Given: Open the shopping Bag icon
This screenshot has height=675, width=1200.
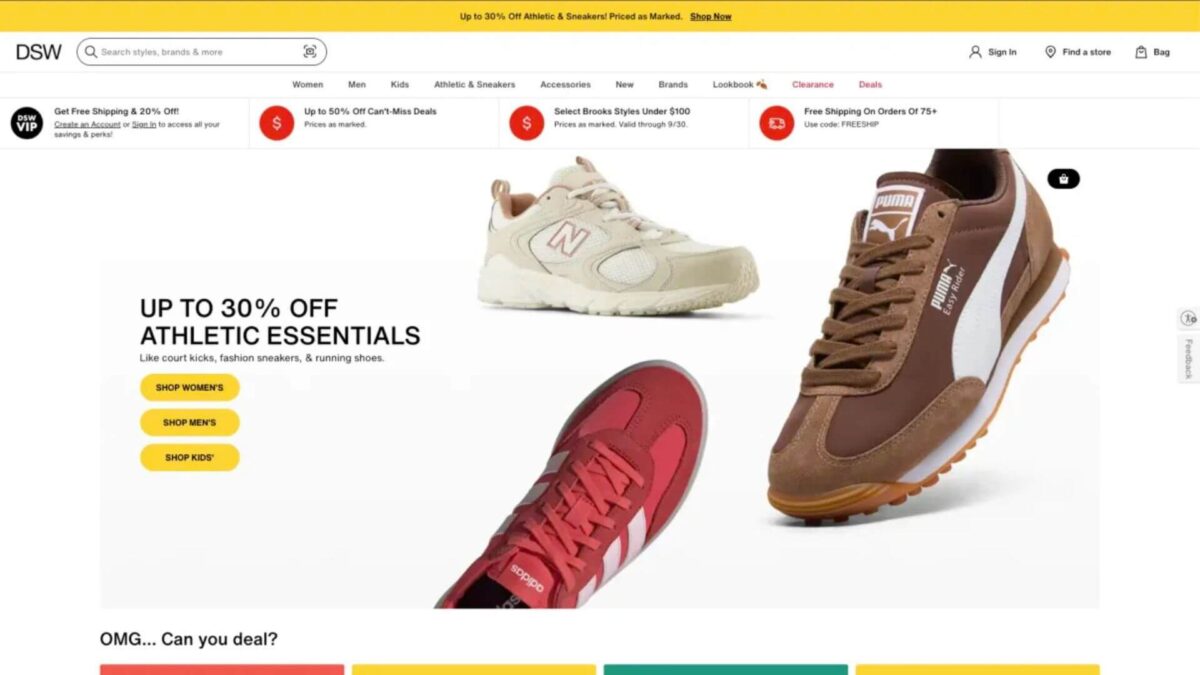Looking at the screenshot, I should click(1141, 52).
